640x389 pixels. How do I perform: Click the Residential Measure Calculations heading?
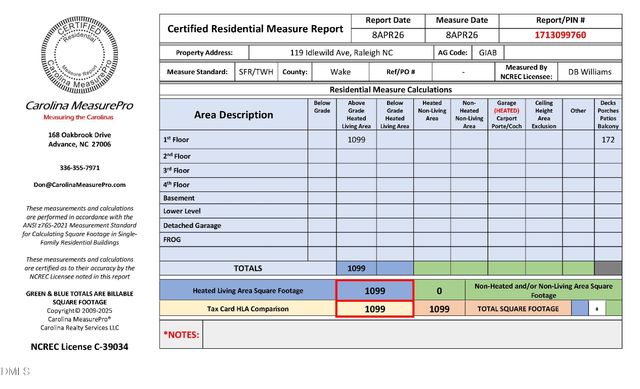[x=391, y=89]
